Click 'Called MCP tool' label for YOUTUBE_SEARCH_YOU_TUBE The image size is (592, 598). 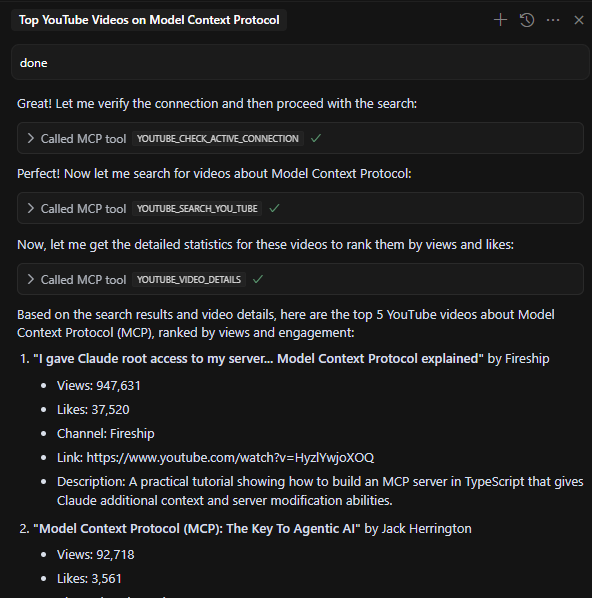pyautogui.click(x=83, y=209)
